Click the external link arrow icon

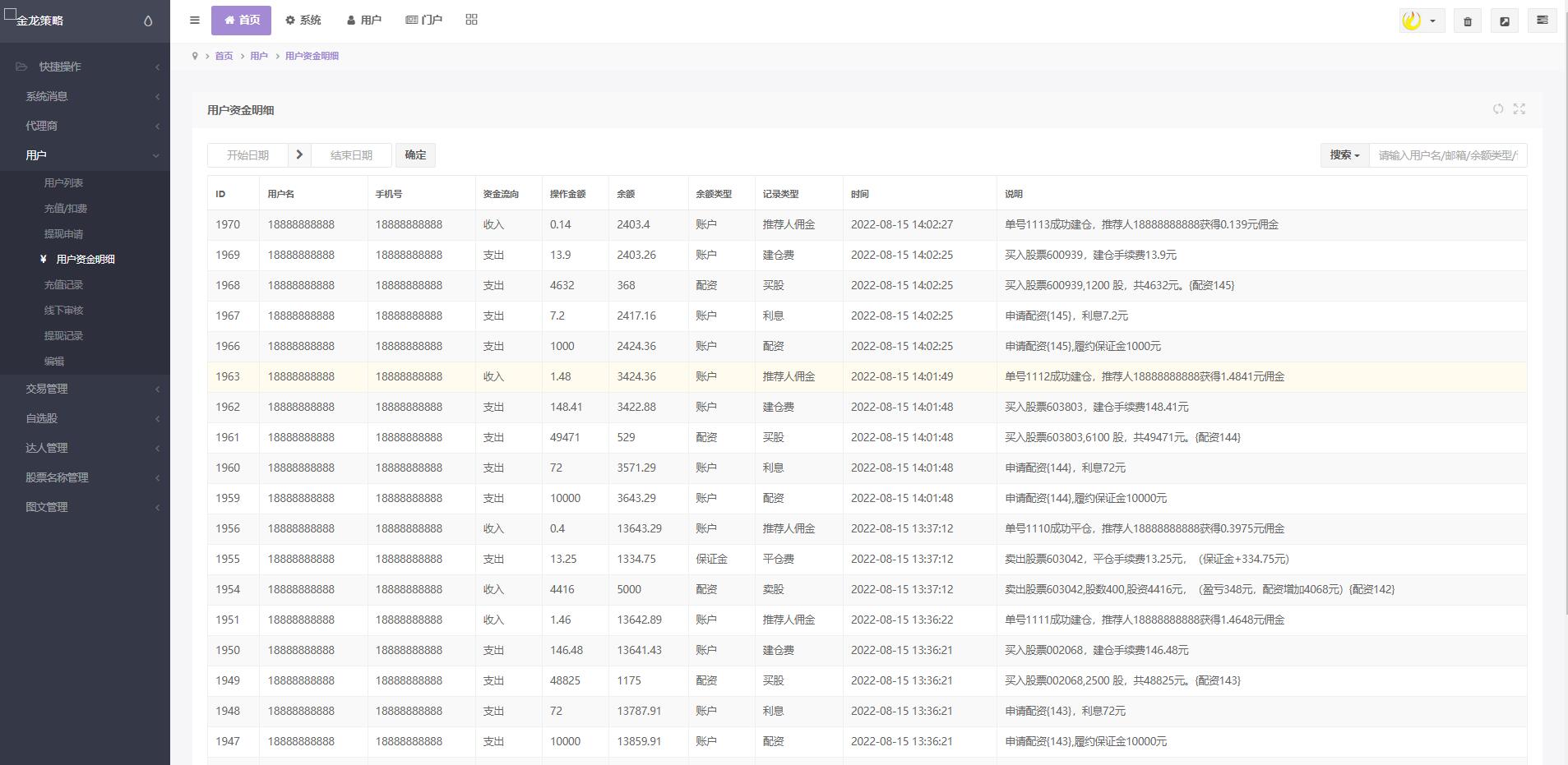point(1504,21)
